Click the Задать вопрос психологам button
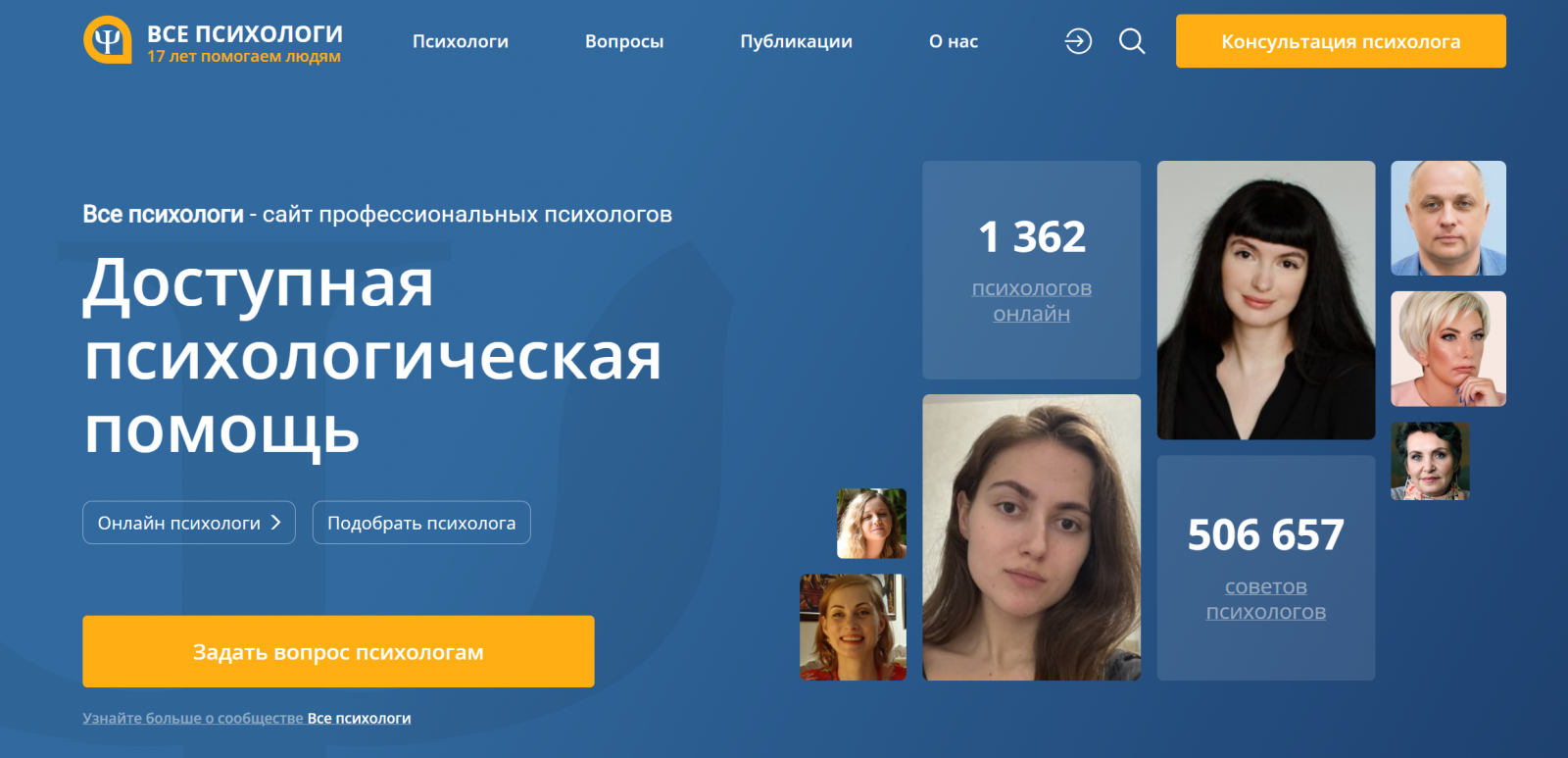The height and width of the screenshot is (758, 1568). [338, 651]
